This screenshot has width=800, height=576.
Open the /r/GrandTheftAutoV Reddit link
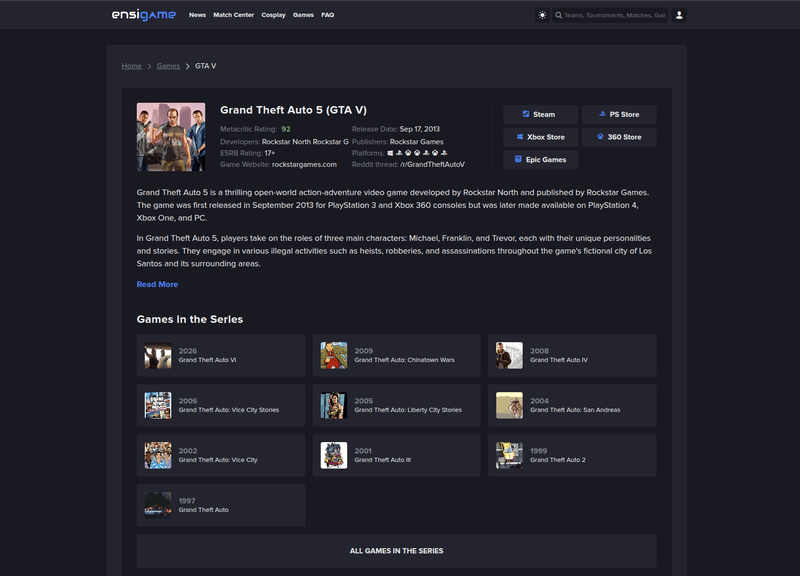tap(433, 164)
